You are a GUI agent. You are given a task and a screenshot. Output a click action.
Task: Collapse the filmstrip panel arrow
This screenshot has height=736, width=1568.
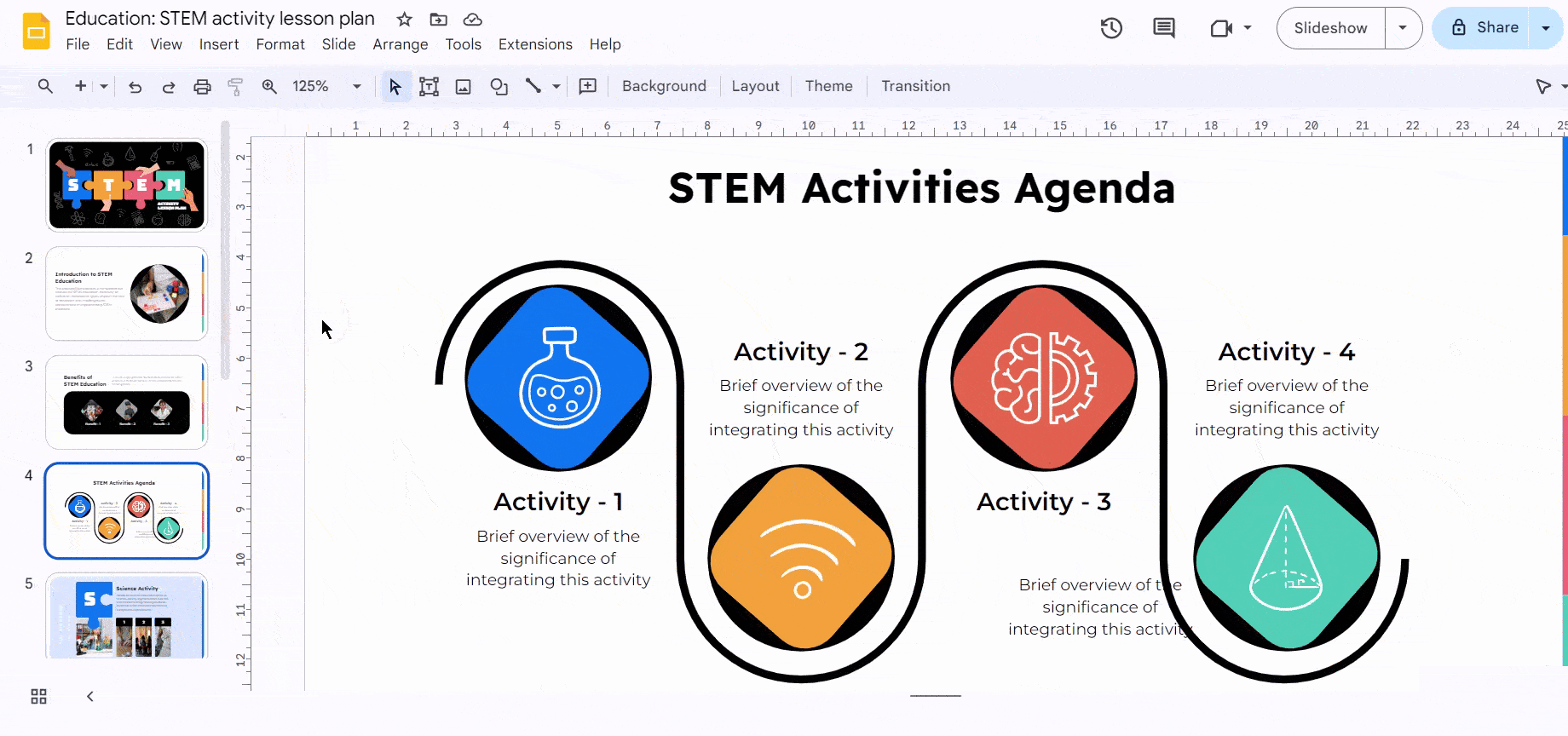90,697
